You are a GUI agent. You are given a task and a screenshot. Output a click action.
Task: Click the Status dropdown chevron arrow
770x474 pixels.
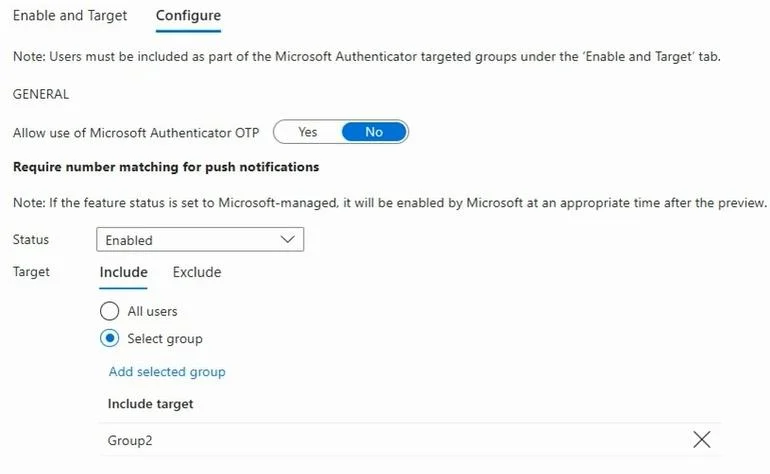(x=287, y=239)
